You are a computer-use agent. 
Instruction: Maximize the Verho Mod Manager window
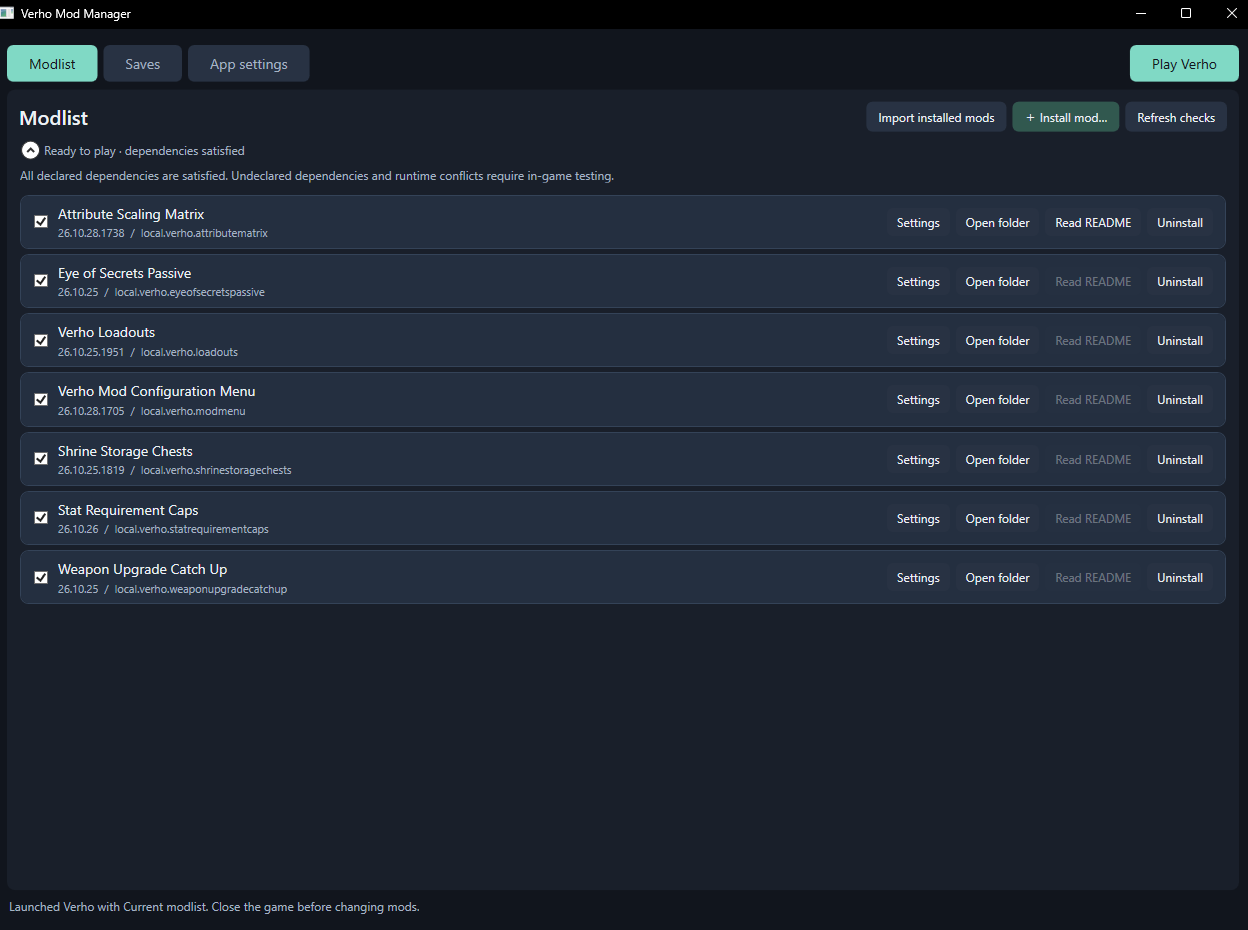coord(1186,14)
